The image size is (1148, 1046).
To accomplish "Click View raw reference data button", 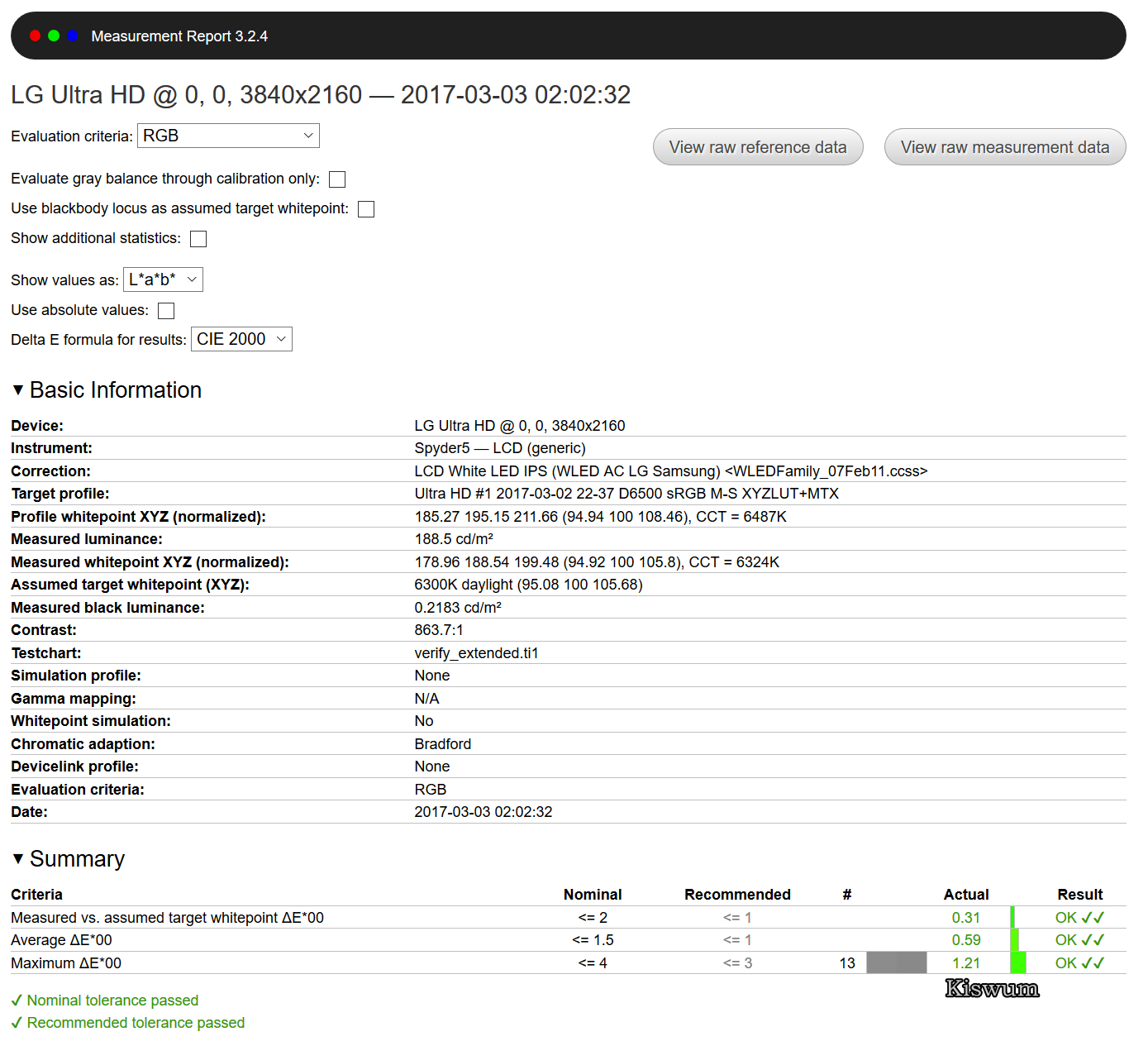I will coord(758,147).
